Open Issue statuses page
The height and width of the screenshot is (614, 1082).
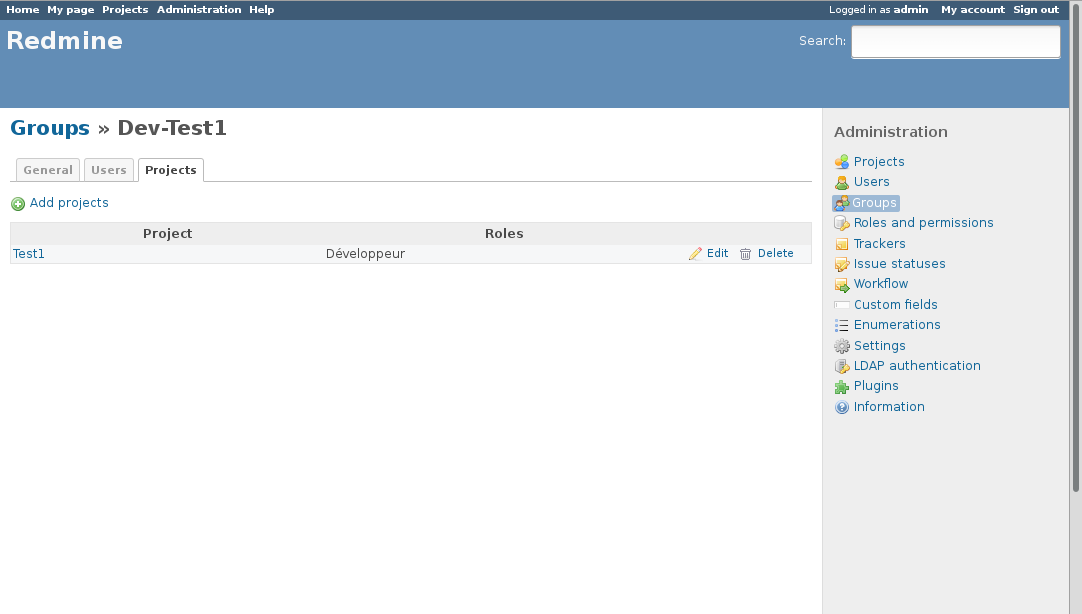tap(899, 264)
